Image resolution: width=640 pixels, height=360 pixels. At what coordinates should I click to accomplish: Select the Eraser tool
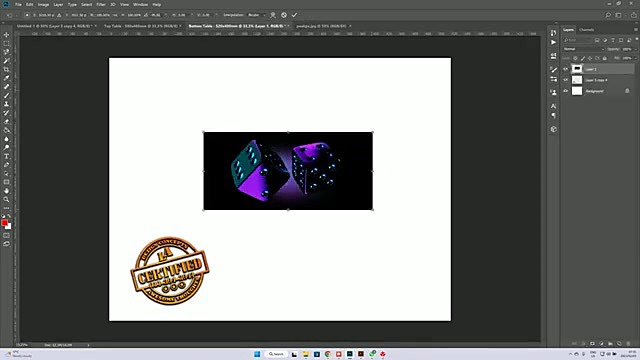tap(6, 122)
